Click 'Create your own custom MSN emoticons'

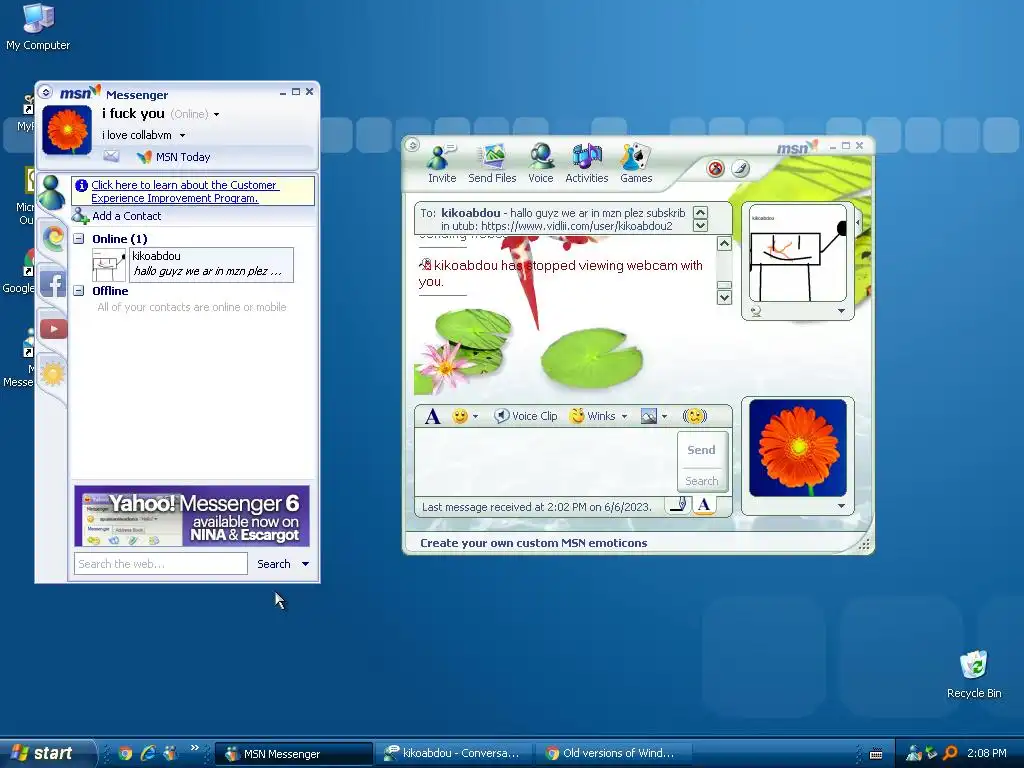coord(534,543)
